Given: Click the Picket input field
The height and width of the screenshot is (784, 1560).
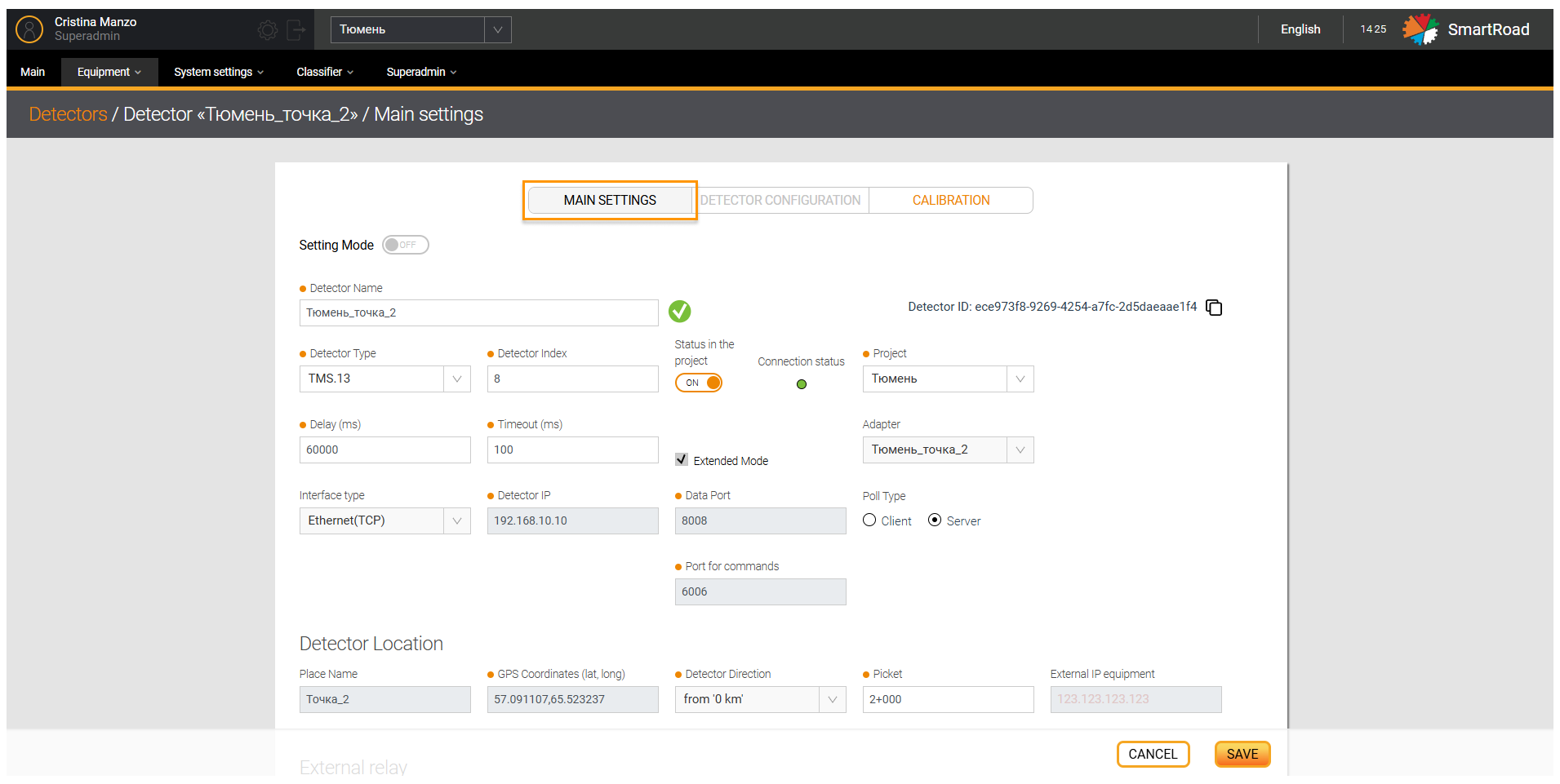Looking at the screenshot, I should tap(949, 699).
